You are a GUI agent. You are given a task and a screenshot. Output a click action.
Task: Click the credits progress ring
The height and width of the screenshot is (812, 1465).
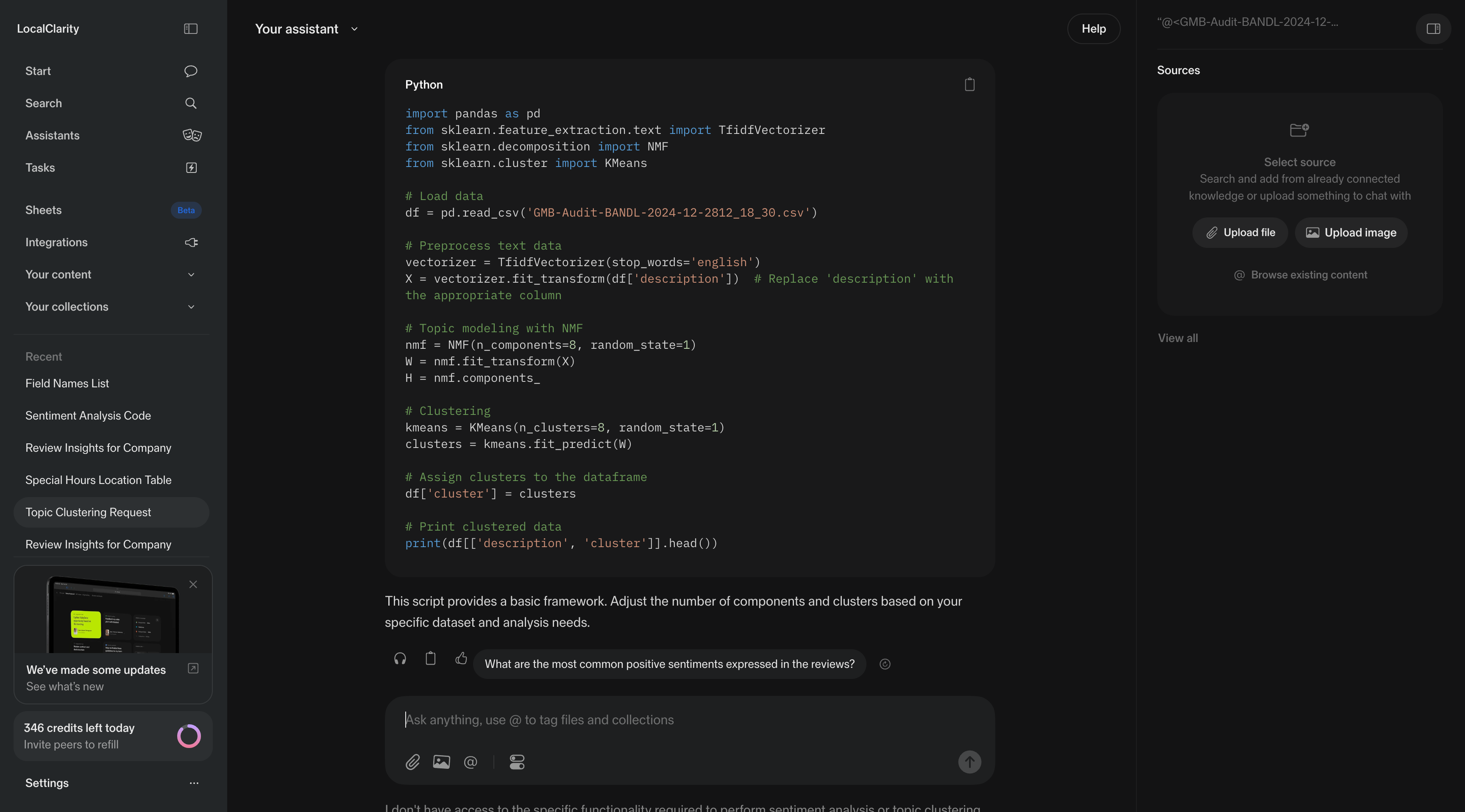[189, 736]
